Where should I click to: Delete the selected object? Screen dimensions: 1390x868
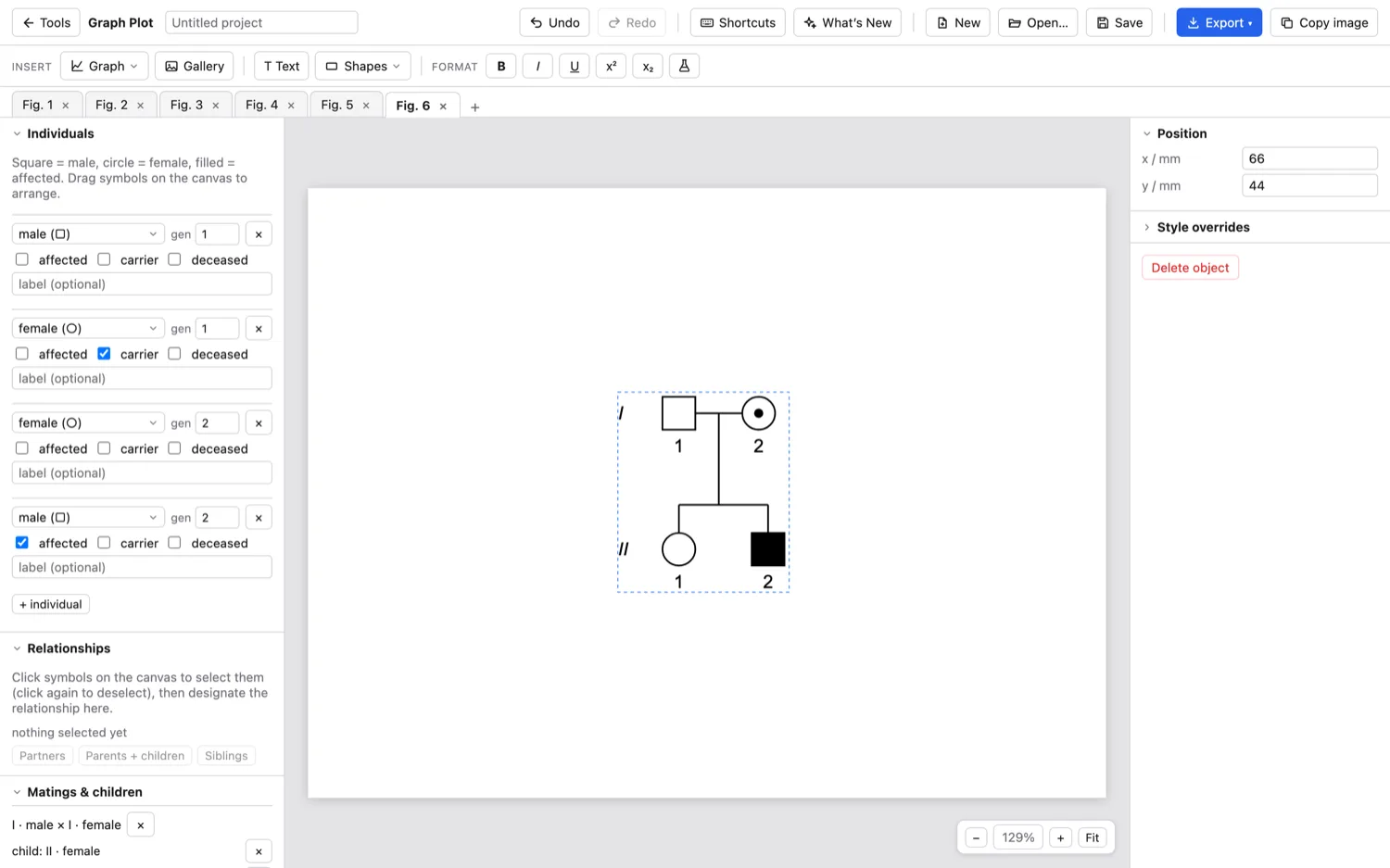[1190, 268]
